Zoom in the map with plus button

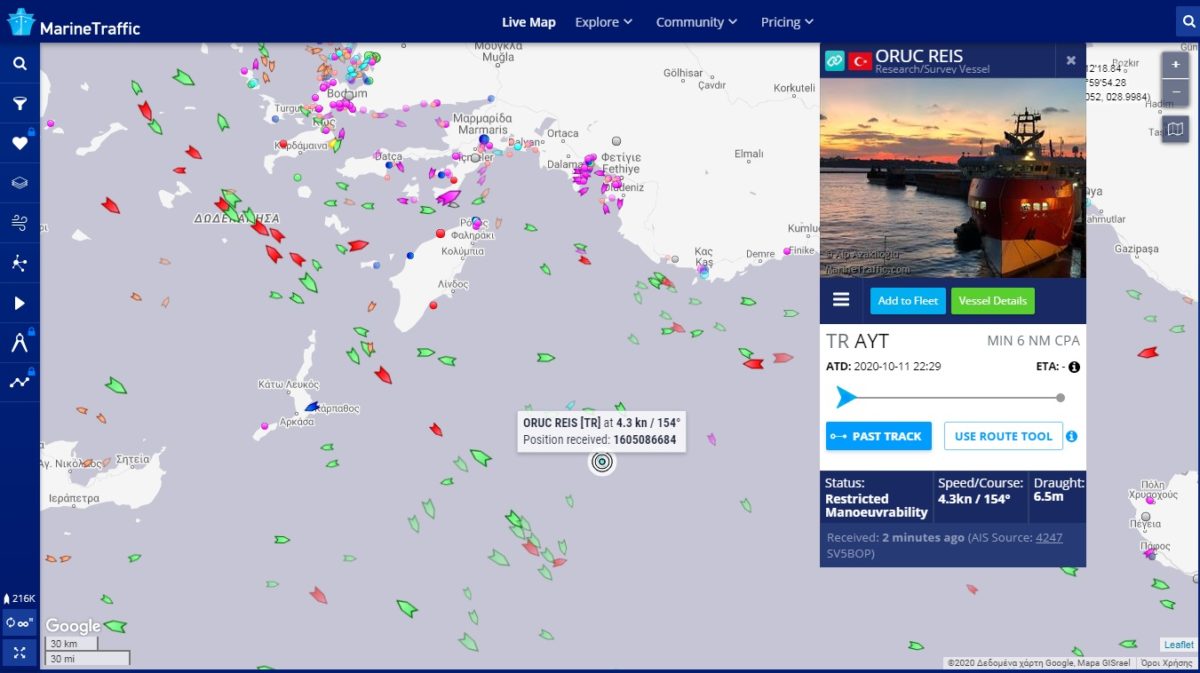pos(1175,65)
